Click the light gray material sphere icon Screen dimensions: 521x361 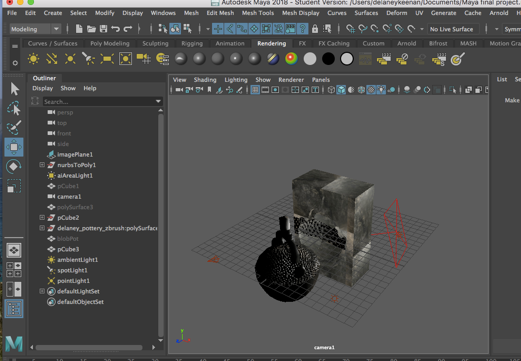(310, 59)
